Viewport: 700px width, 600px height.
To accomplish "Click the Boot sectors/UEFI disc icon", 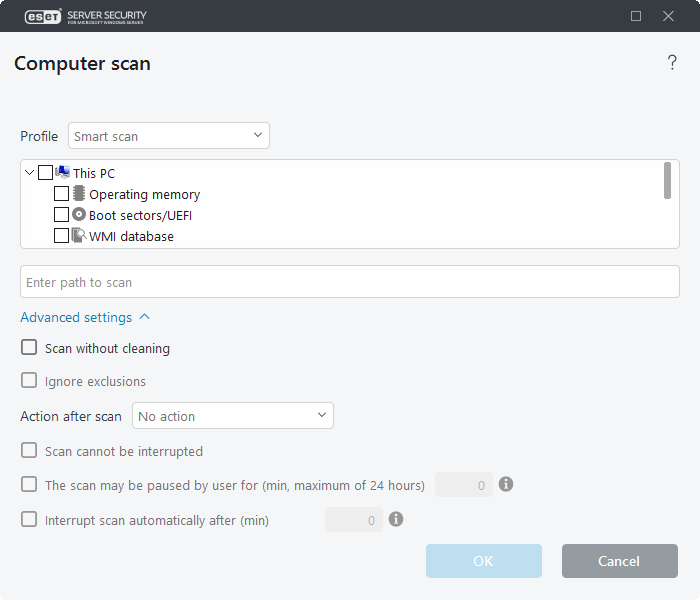I will pos(79,215).
